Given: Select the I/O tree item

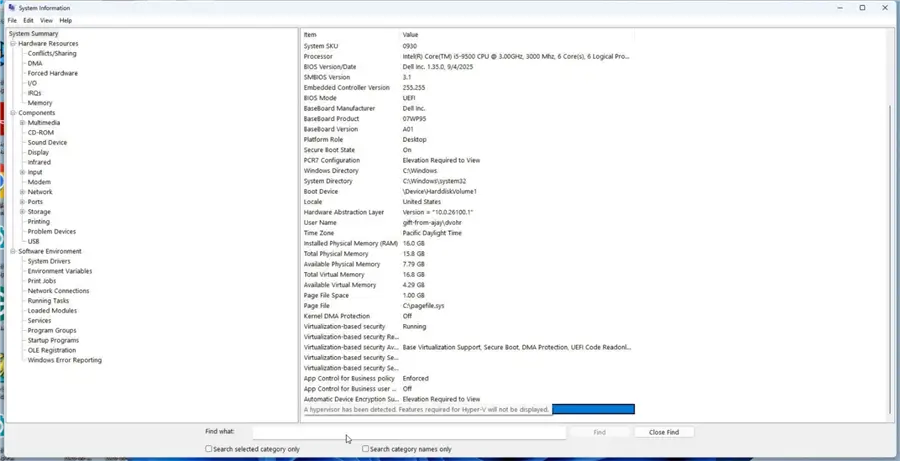Looking at the screenshot, I should coord(32,83).
